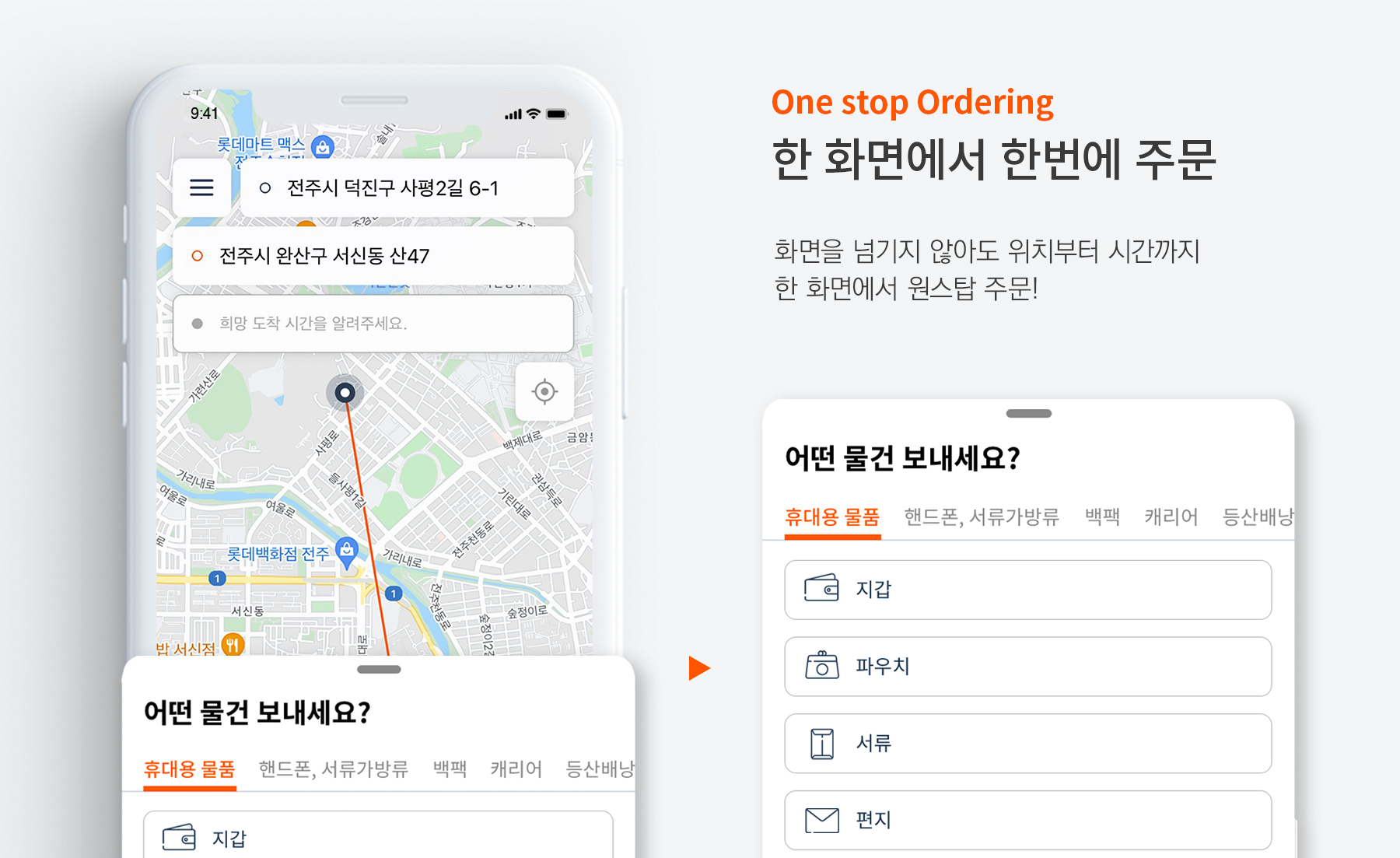Expand the phone's bottom sheet drag handle
This screenshot has height=858, width=1400.
(x=379, y=670)
